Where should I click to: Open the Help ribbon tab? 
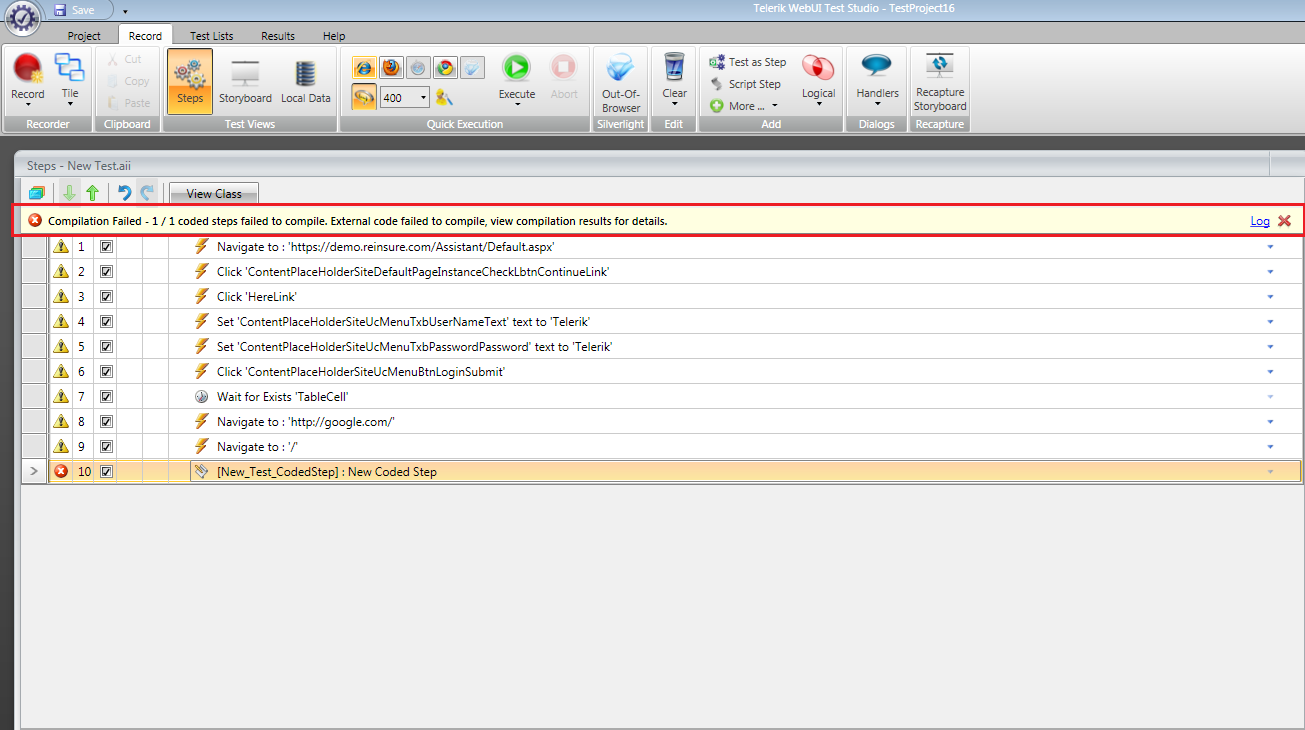coord(334,36)
